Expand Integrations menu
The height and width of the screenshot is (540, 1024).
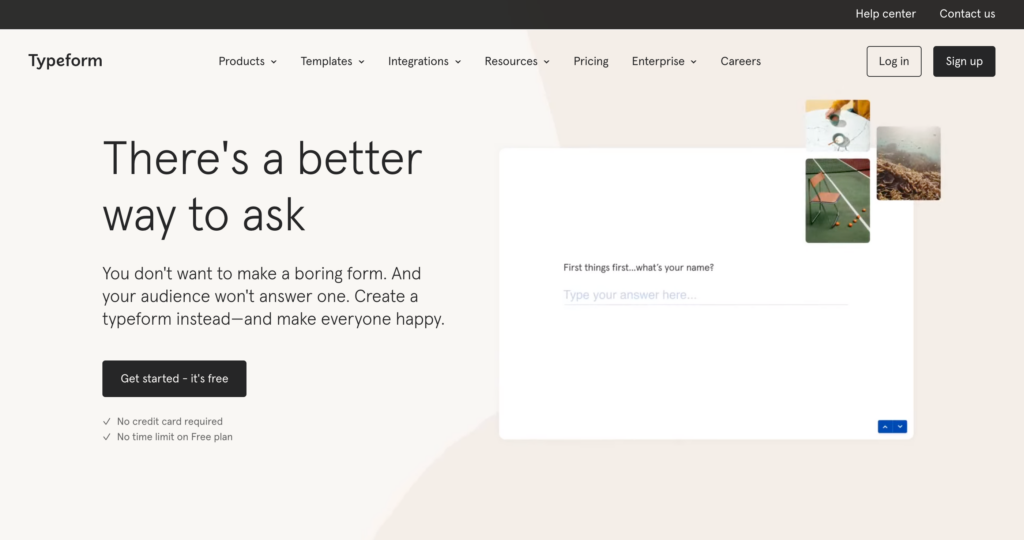click(x=424, y=61)
